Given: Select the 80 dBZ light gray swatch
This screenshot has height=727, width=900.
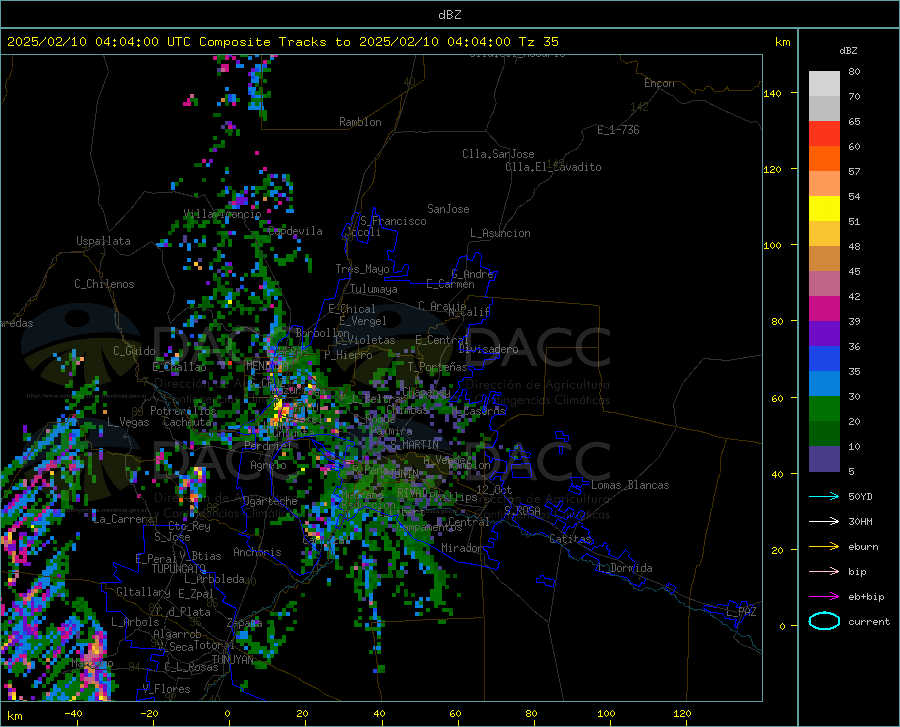Looking at the screenshot, I should [824, 84].
